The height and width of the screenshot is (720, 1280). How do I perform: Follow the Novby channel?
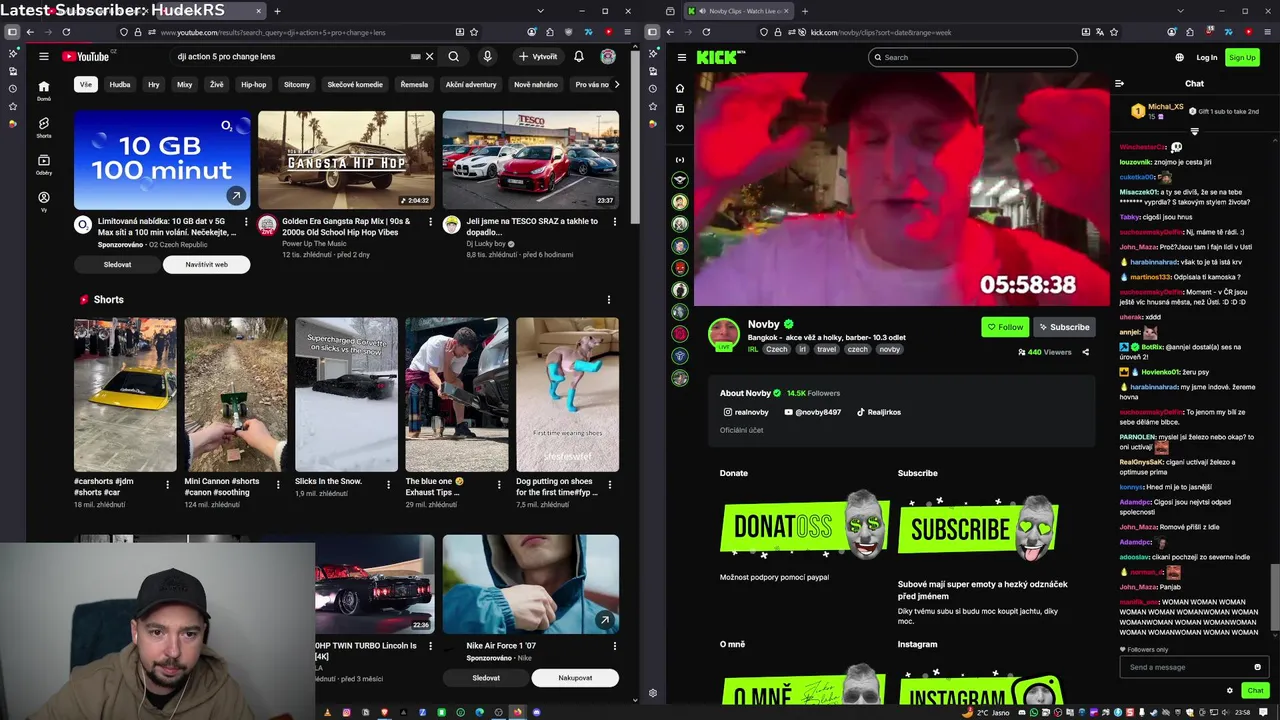pyautogui.click(x=1005, y=327)
